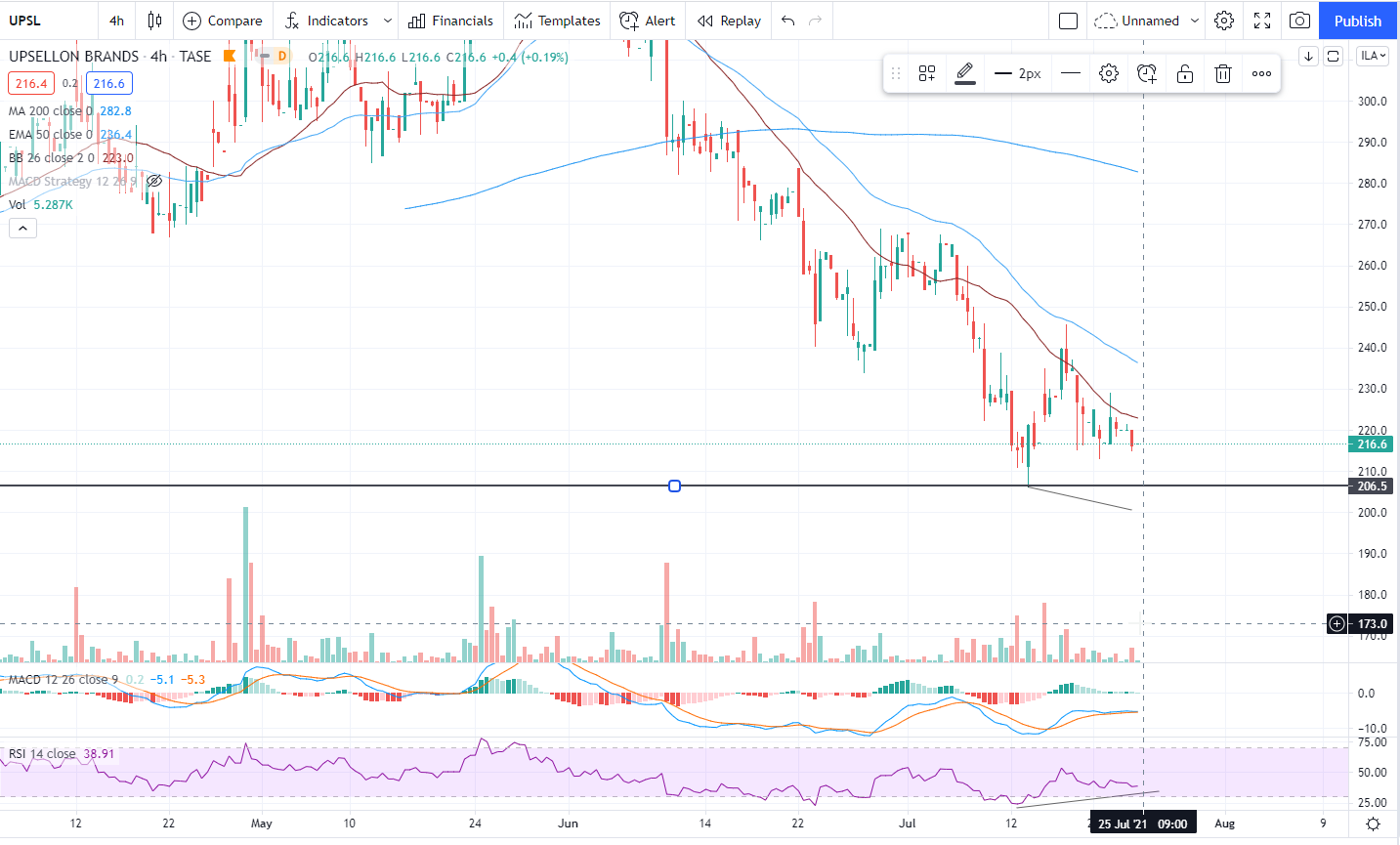Screen dimensions: 1400x845
Task: Open the Unnamed layout save menu
Action: pos(1147,21)
